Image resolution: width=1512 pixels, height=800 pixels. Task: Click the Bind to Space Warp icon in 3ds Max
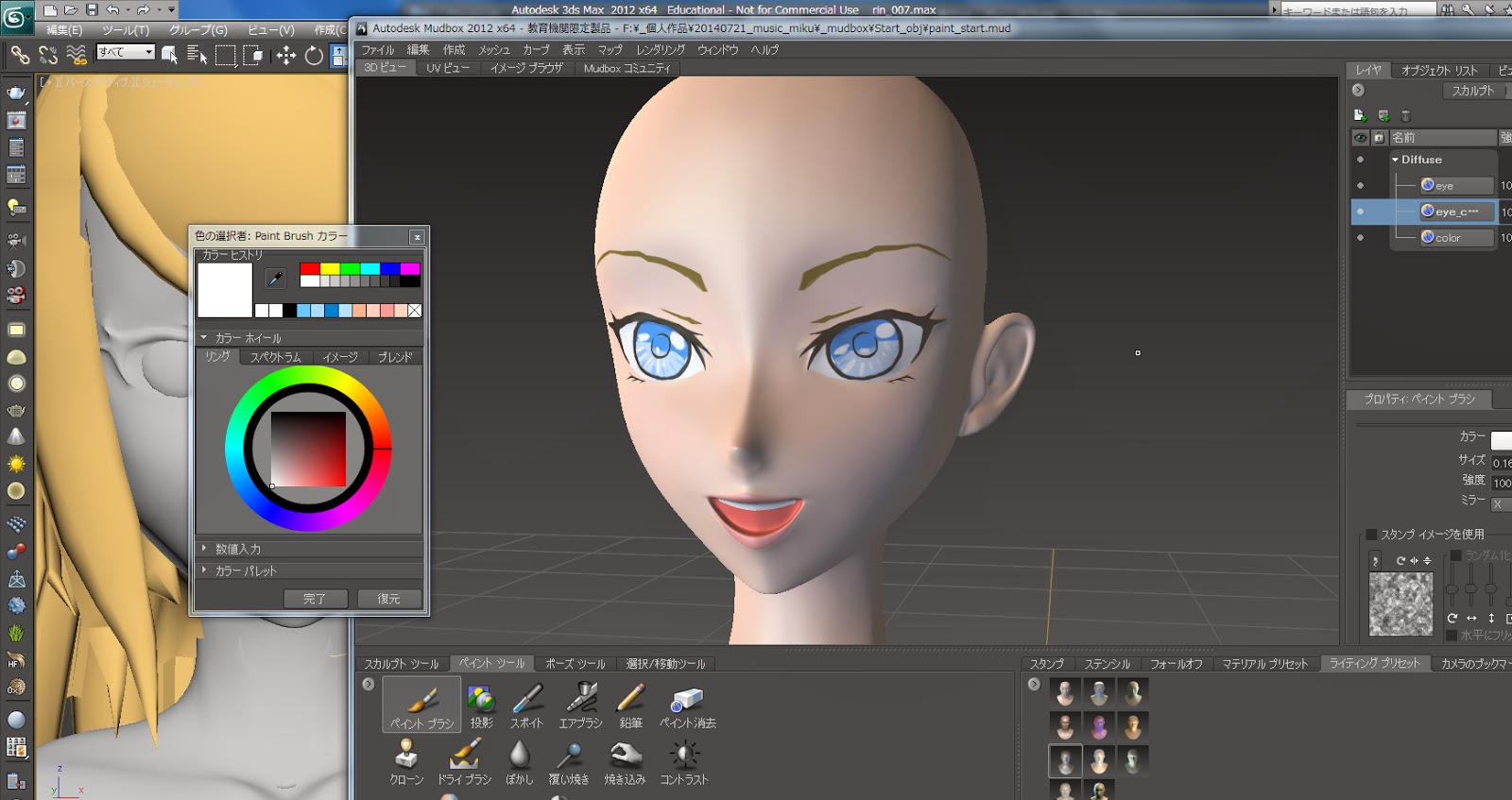(77, 56)
